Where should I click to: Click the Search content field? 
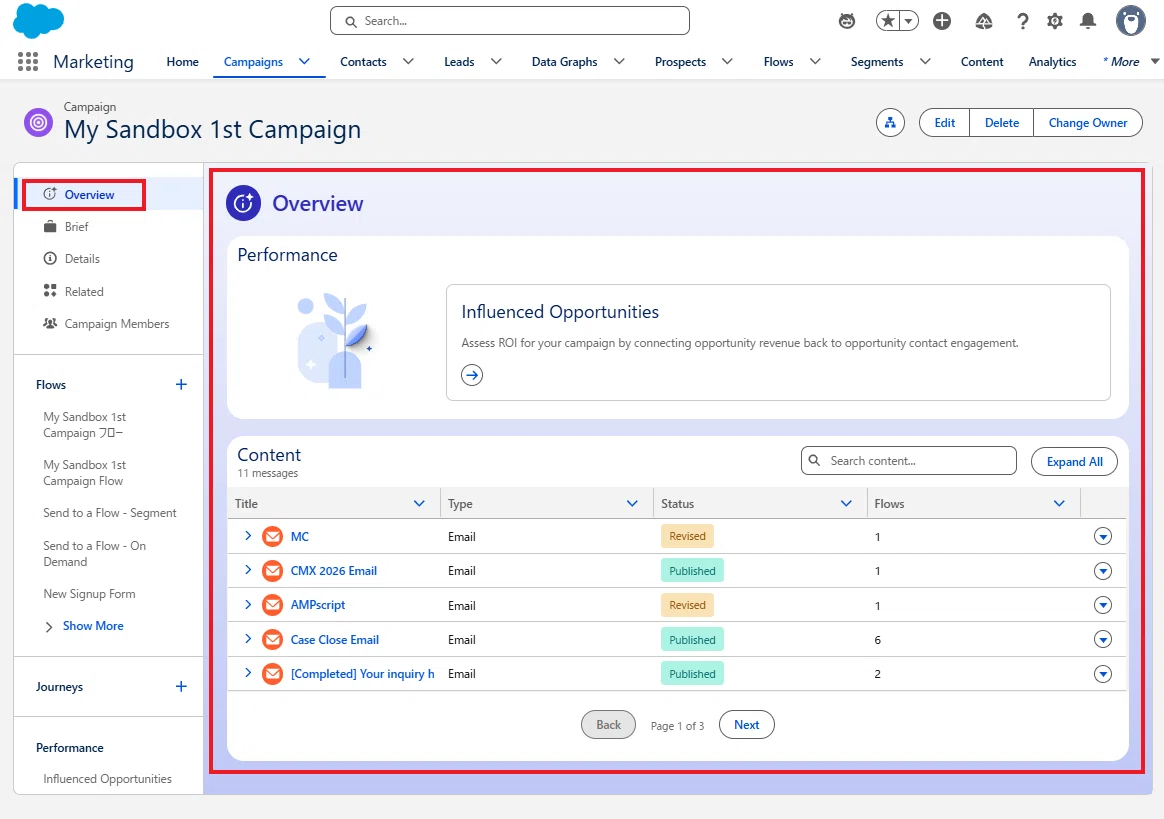(x=909, y=460)
